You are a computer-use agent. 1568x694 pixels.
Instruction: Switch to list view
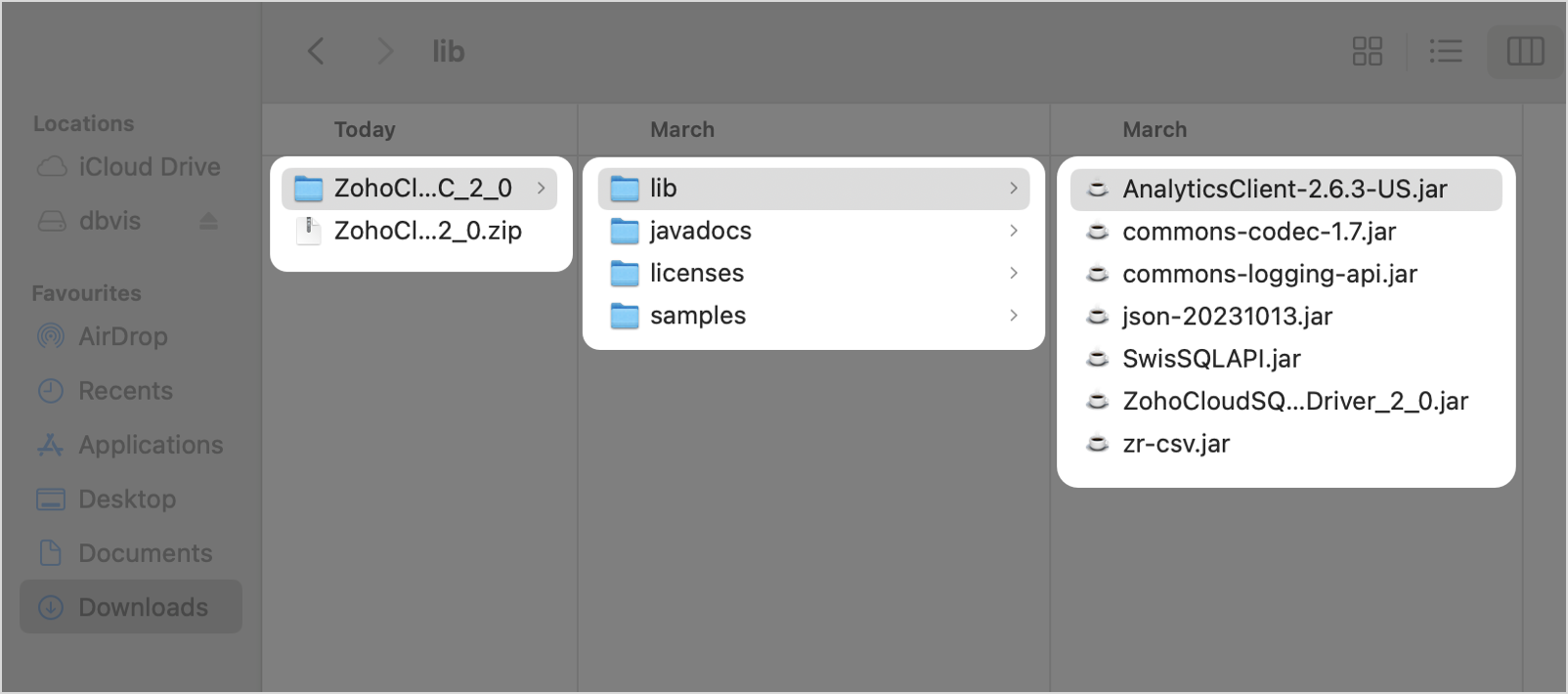(x=1445, y=51)
